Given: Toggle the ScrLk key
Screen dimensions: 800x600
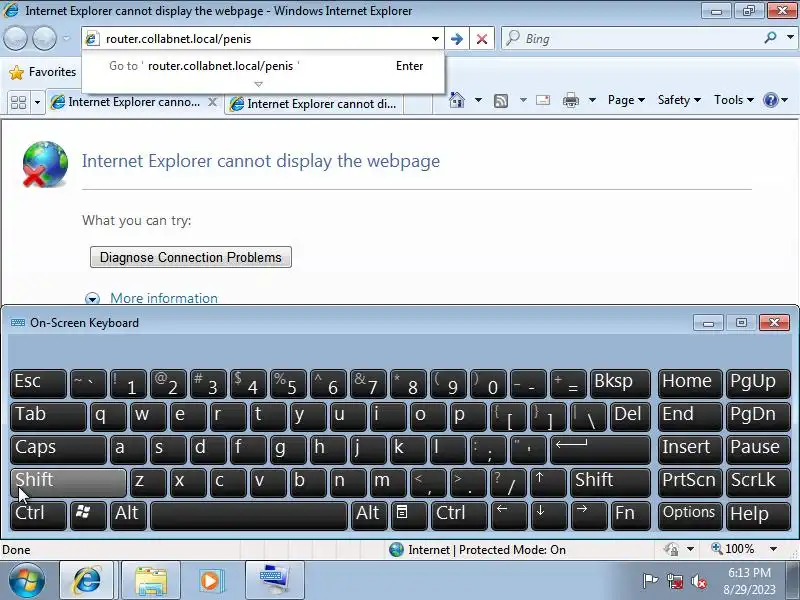Looking at the screenshot, I should tap(758, 482).
